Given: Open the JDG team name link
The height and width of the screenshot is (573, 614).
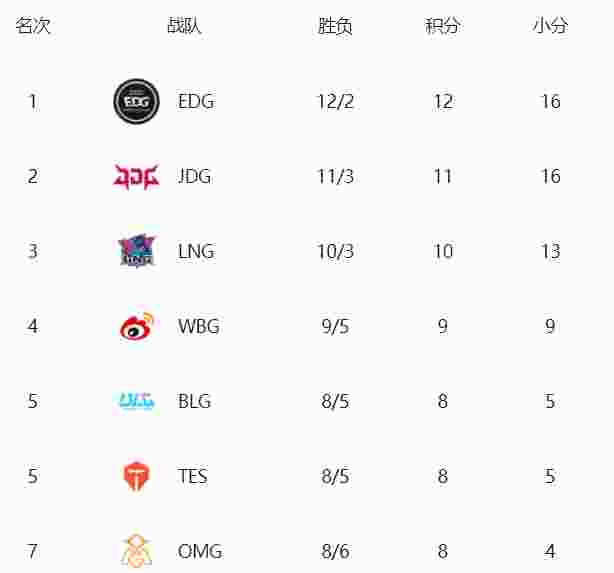Looking at the screenshot, I should [x=195, y=177].
